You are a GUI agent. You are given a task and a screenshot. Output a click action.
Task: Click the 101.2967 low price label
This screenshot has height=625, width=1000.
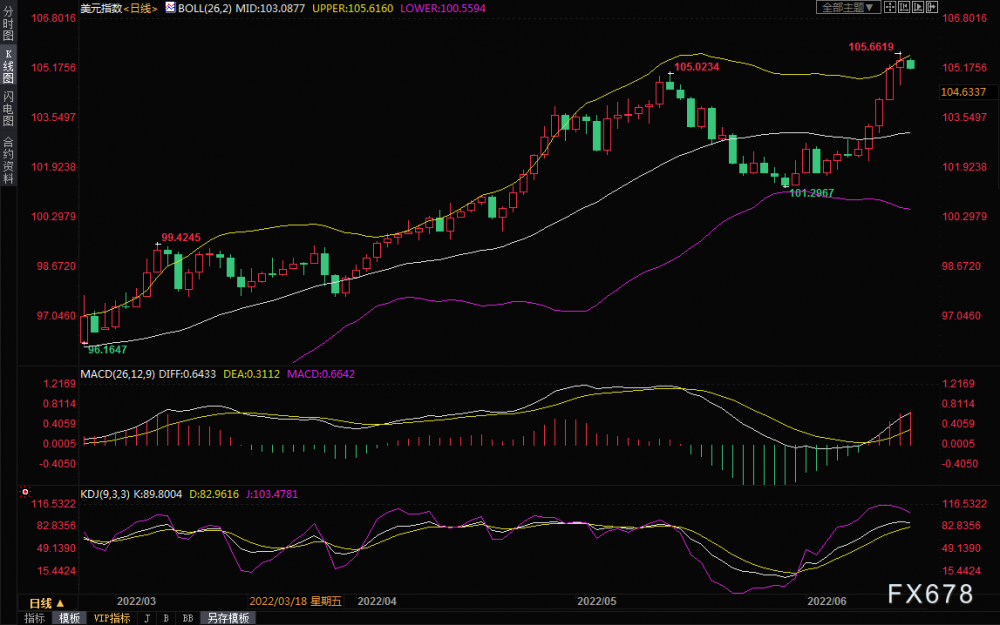pyautogui.click(x=812, y=193)
